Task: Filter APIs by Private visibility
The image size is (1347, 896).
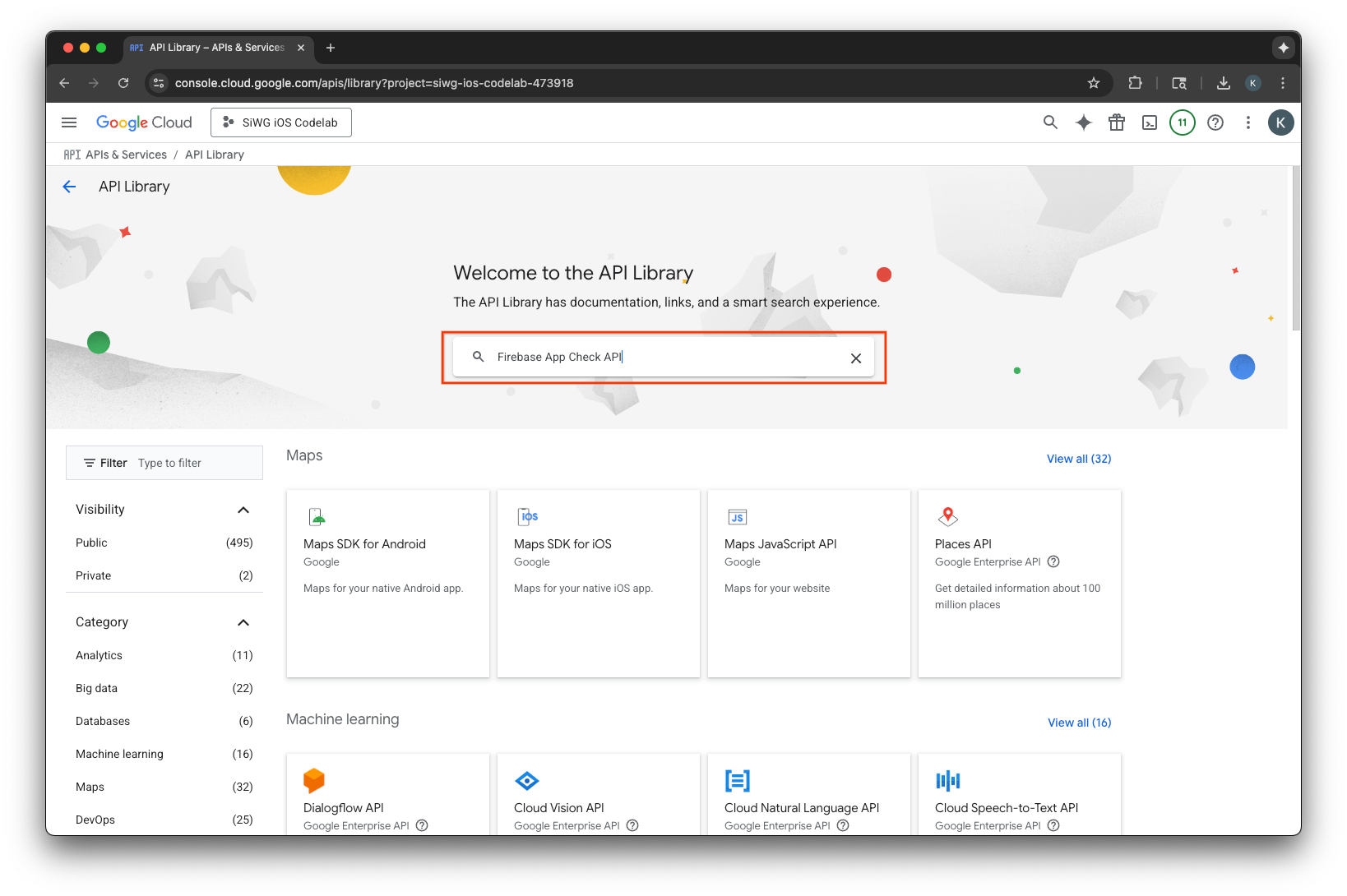Action: coord(93,575)
